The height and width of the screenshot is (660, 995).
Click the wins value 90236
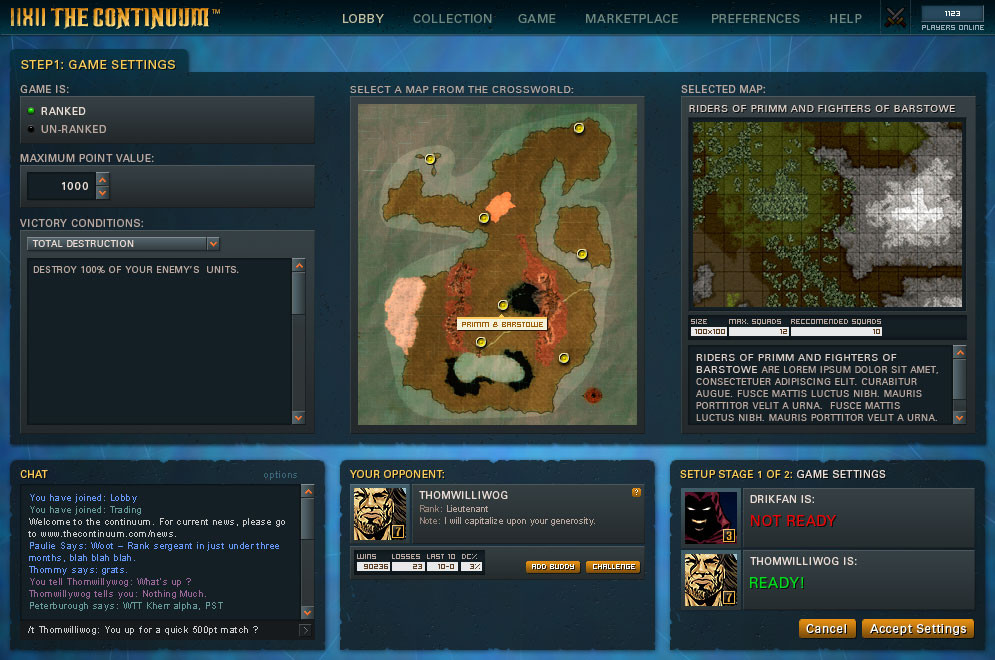pos(373,567)
